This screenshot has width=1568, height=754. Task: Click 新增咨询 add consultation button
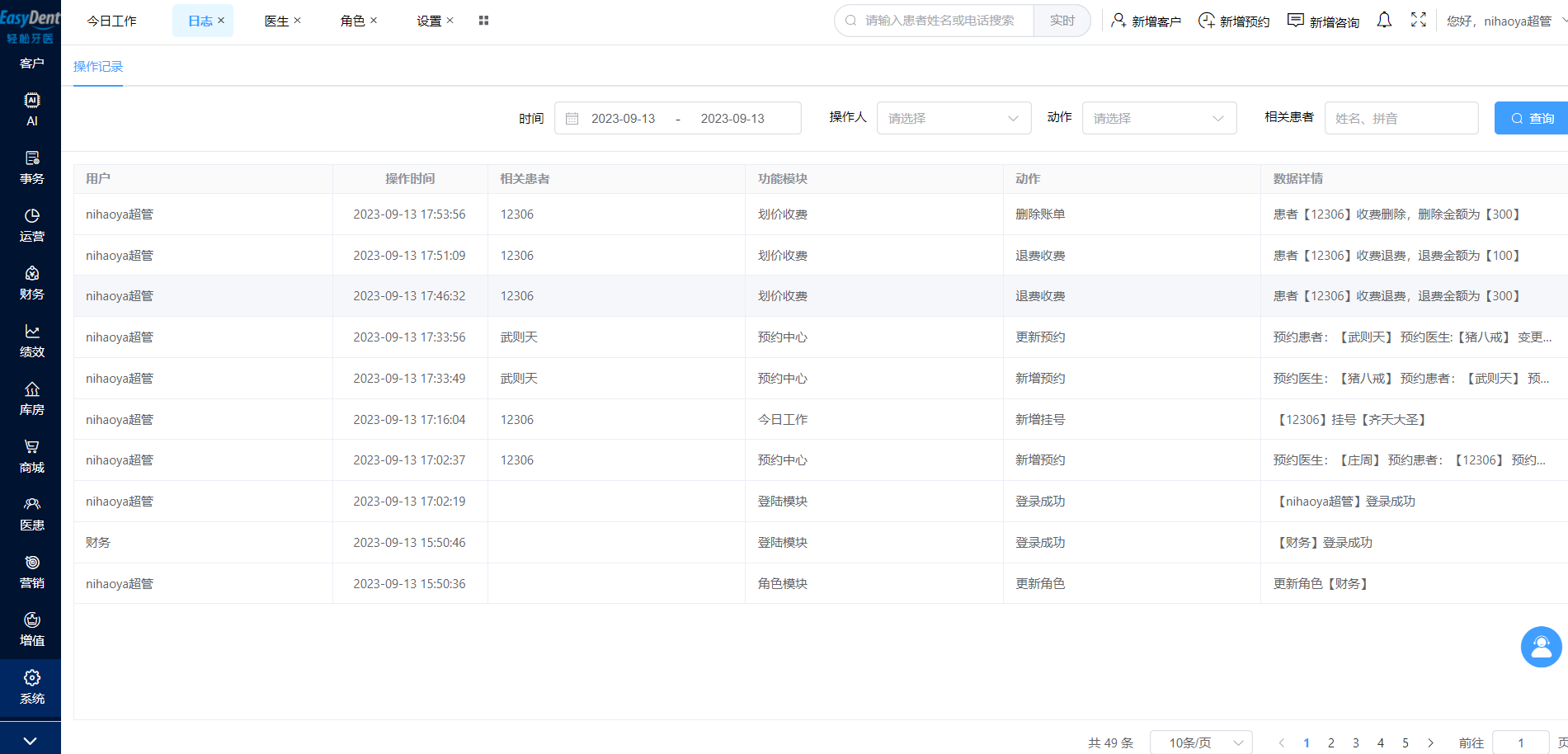(1323, 21)
